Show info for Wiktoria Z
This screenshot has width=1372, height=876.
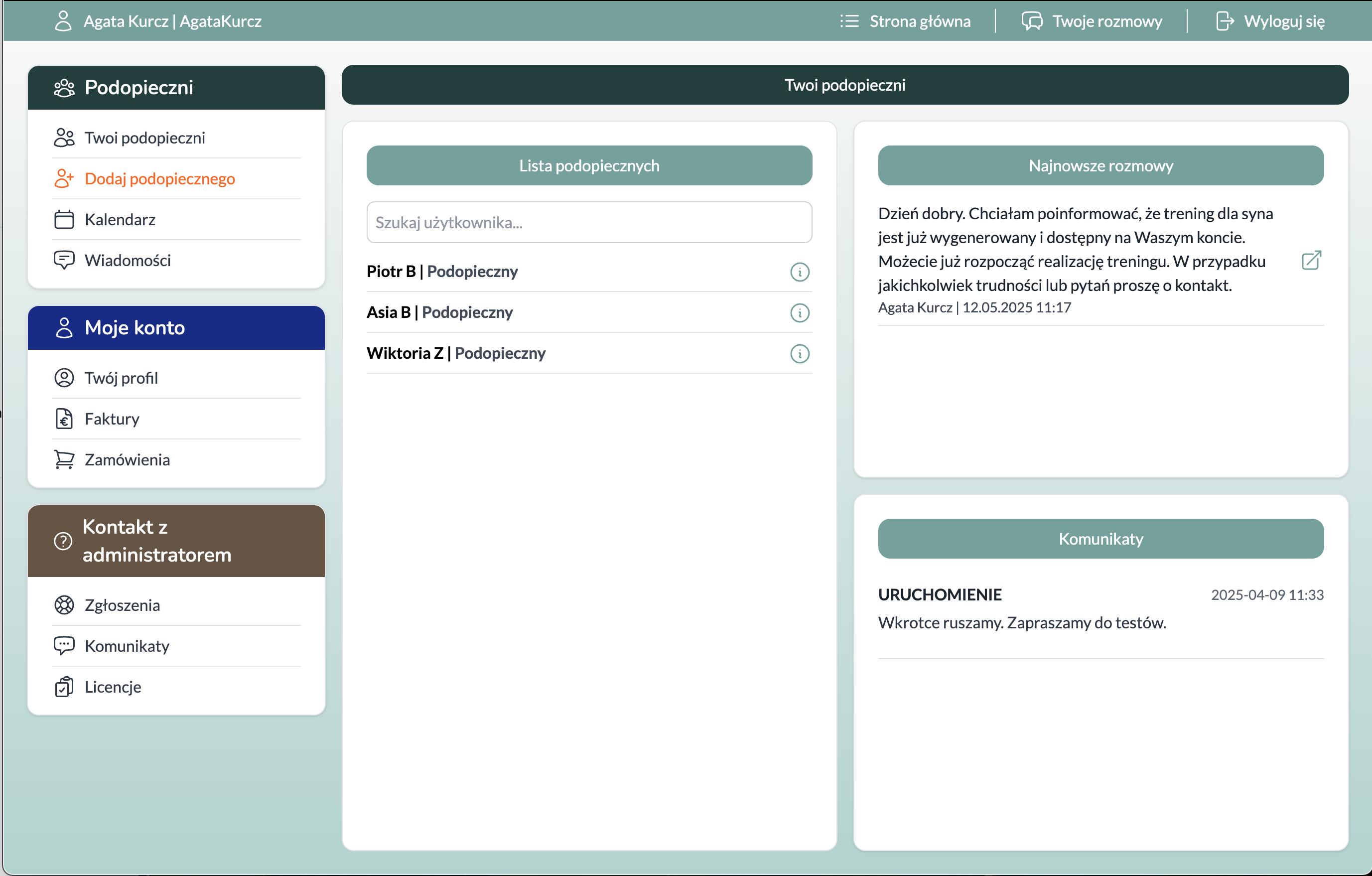[800, 354]
